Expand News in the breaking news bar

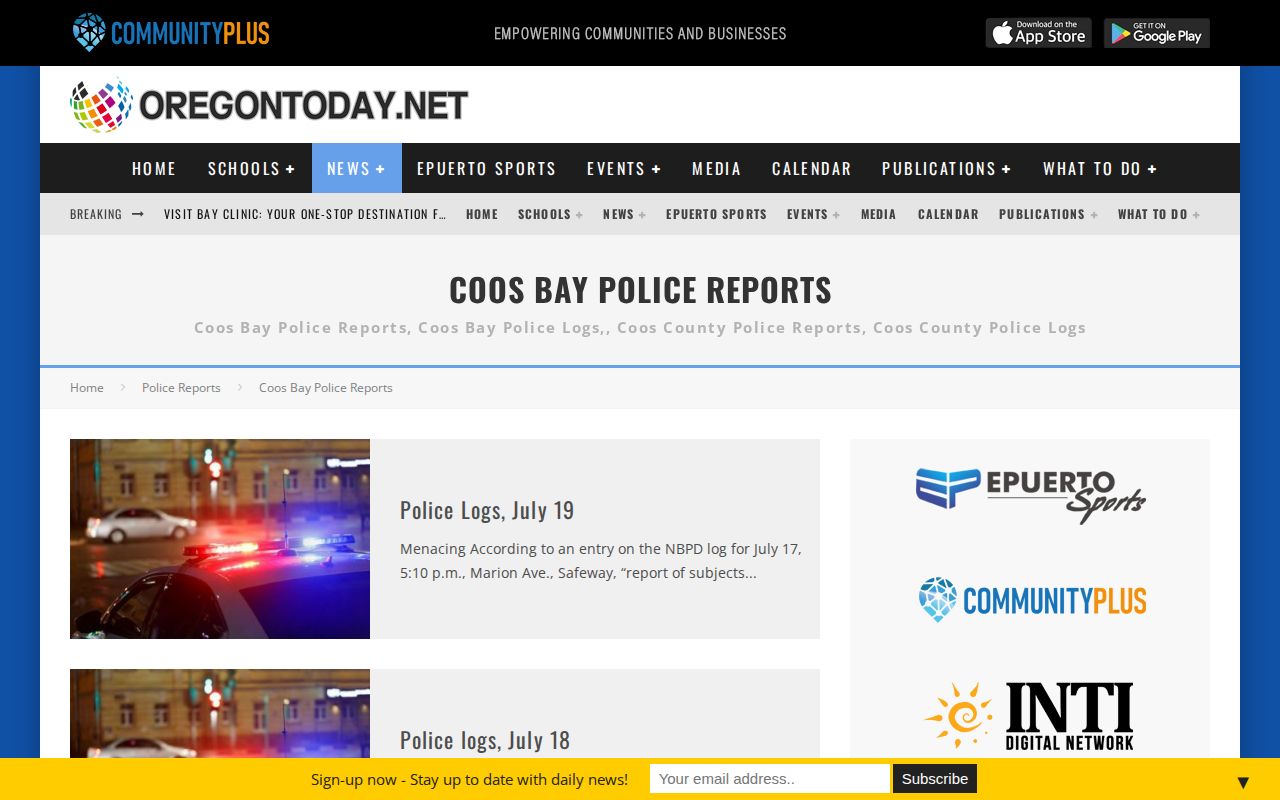pos(624,214)
